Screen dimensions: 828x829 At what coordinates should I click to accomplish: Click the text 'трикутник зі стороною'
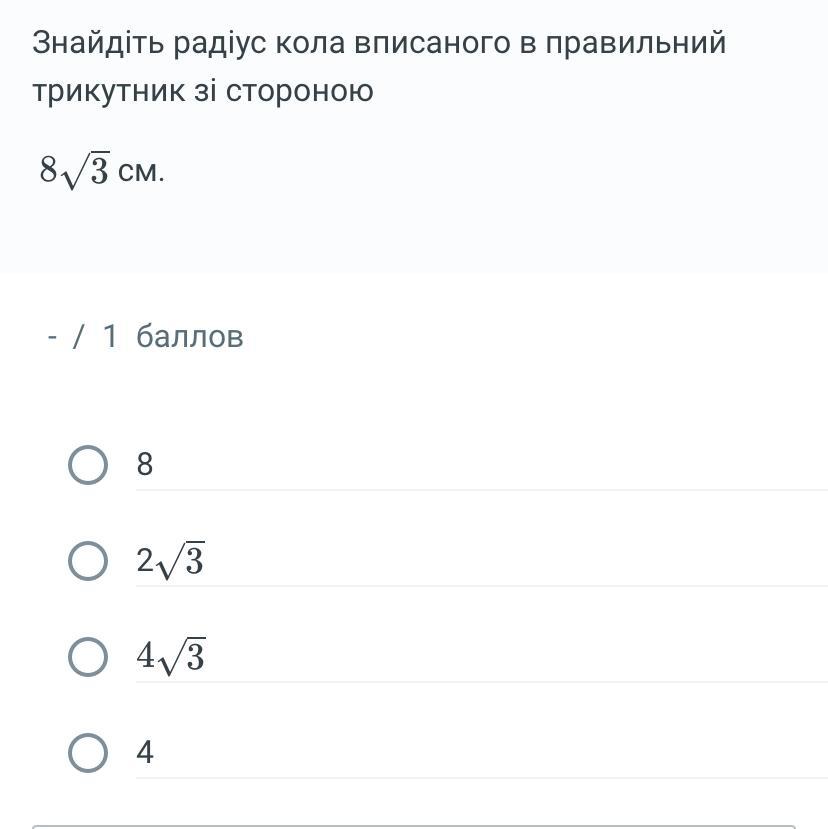pos(203,91)
